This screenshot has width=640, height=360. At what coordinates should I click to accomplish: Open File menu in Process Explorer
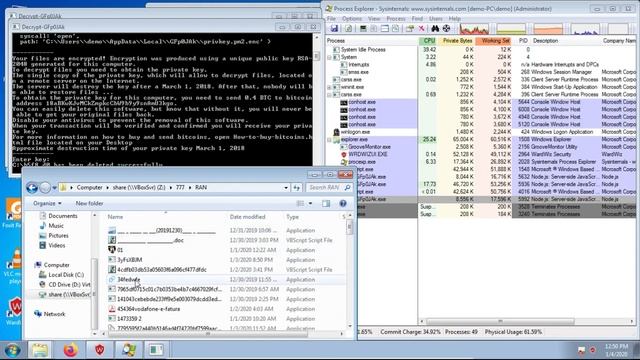click(331, 19)
